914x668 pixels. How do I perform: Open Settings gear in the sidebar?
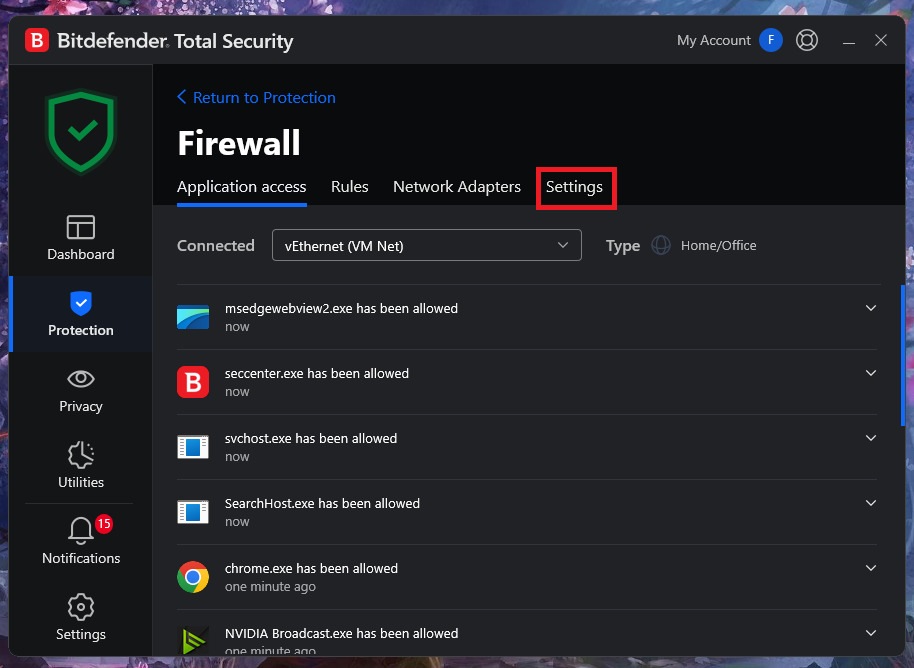coord(81,617)
